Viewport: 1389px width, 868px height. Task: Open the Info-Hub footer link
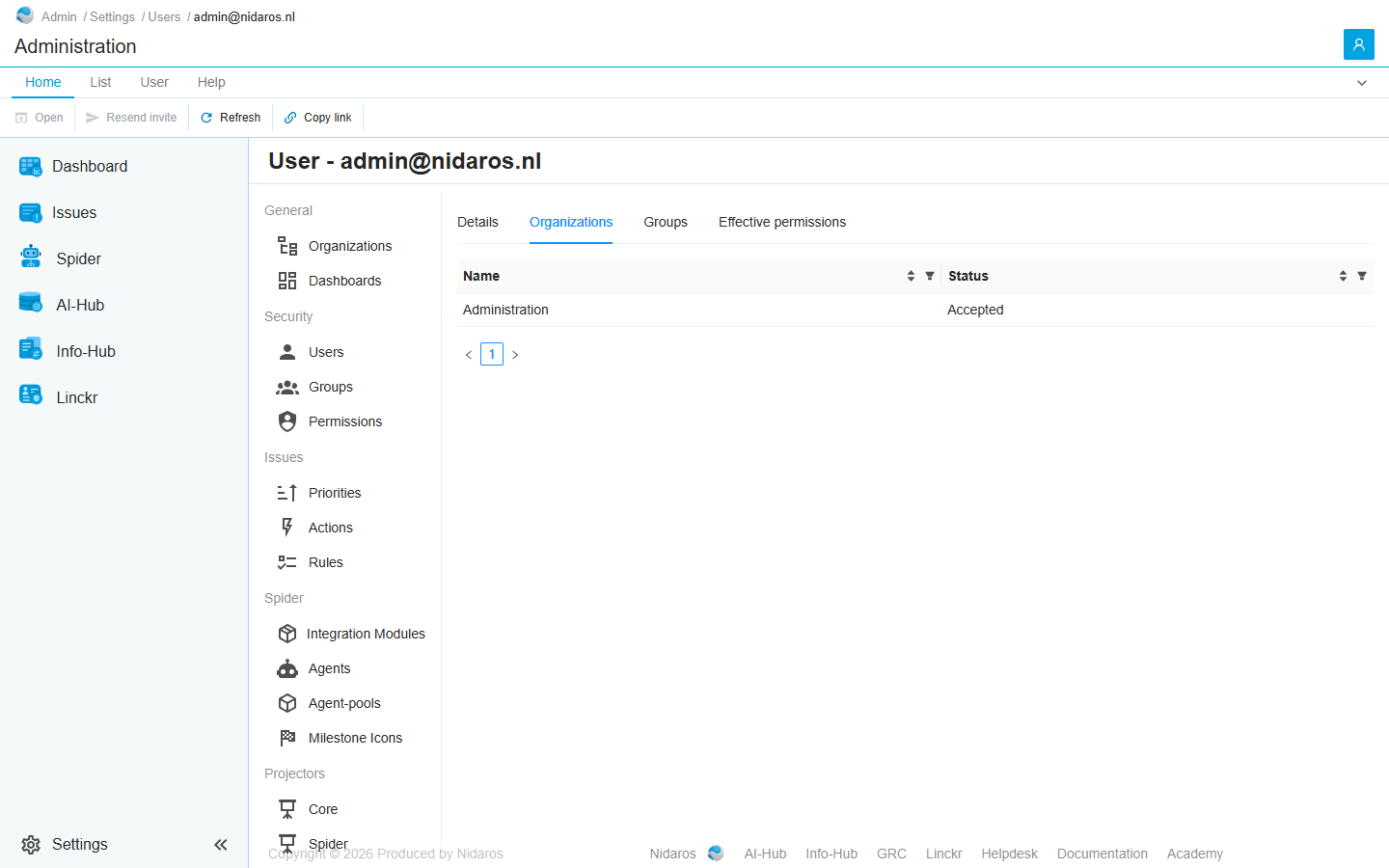pos(831,854)
